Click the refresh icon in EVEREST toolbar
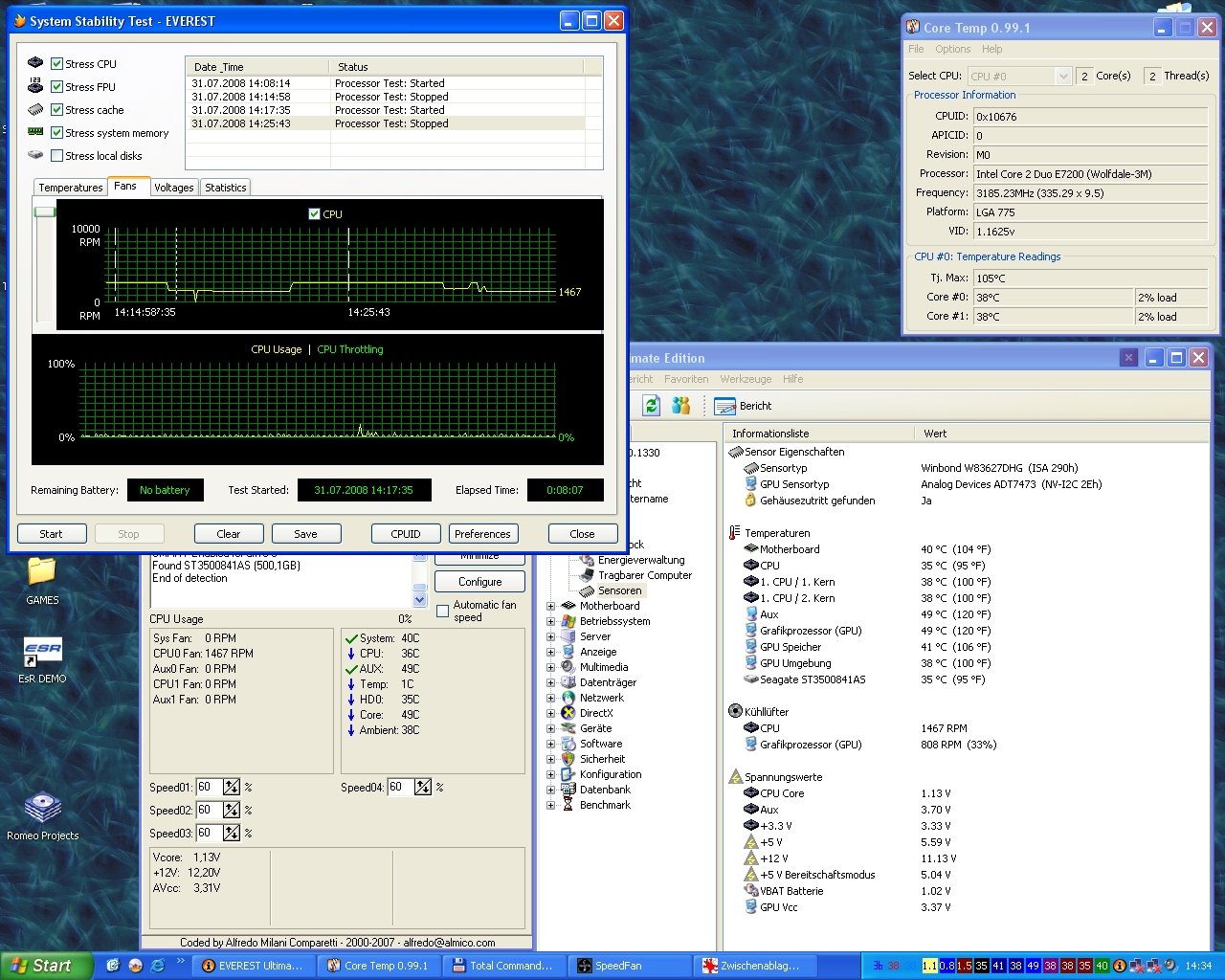Image resolution: width=1225 pixels, height=980 pixels. coord(652,406)
